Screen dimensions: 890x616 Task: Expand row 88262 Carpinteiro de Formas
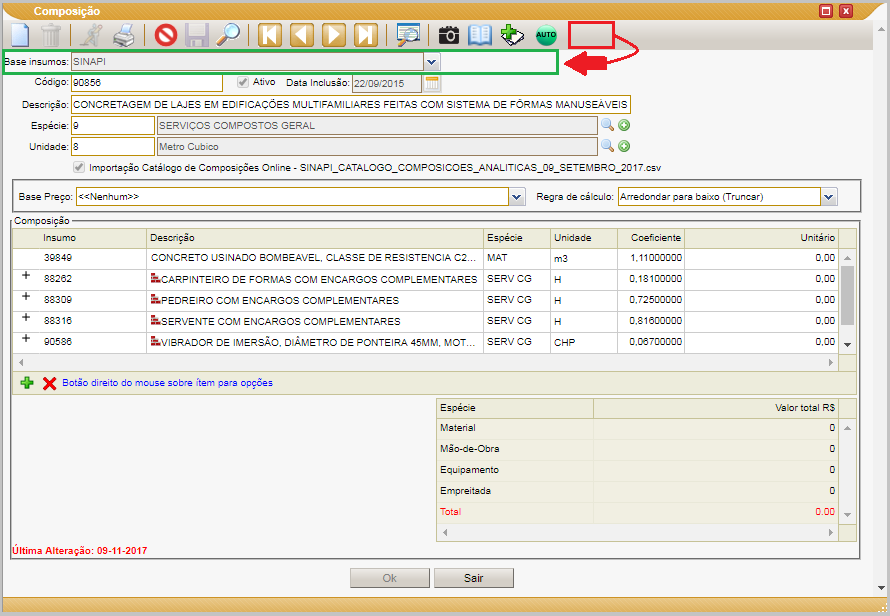coord(26,275)
